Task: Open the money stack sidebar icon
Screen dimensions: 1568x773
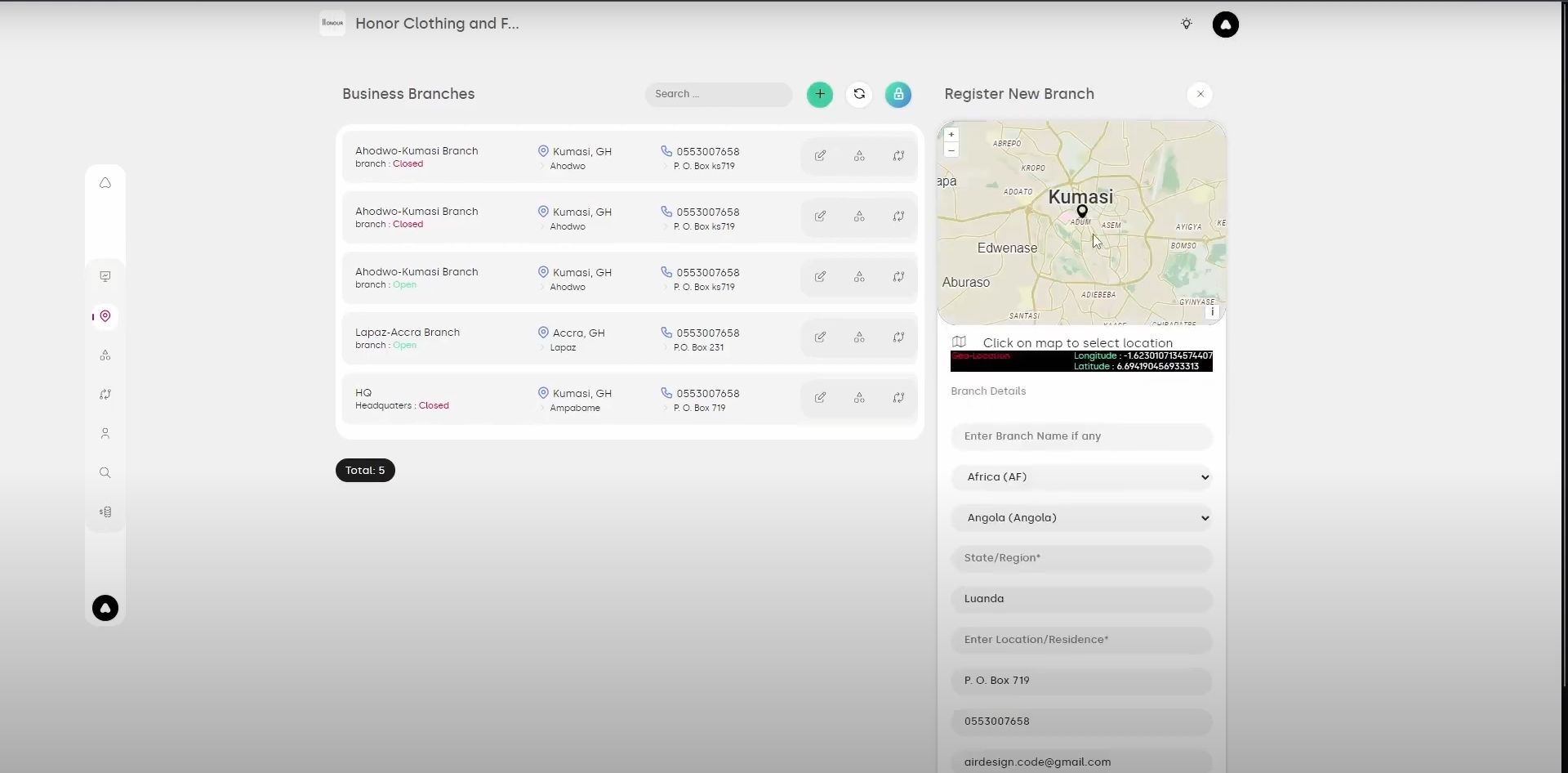Action: (x=105, y=512)
